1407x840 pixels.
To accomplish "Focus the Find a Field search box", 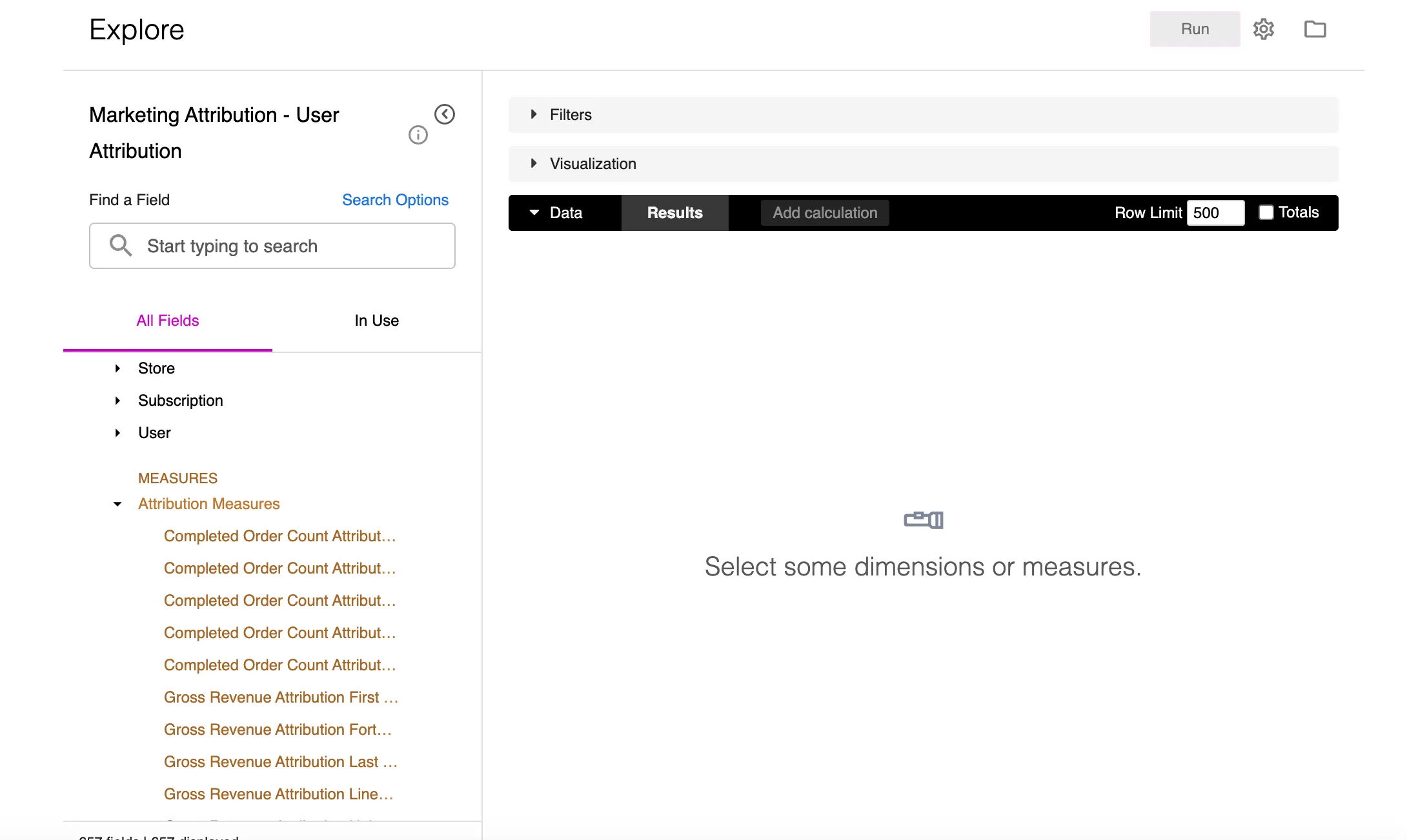I will [x=272, y=246].
